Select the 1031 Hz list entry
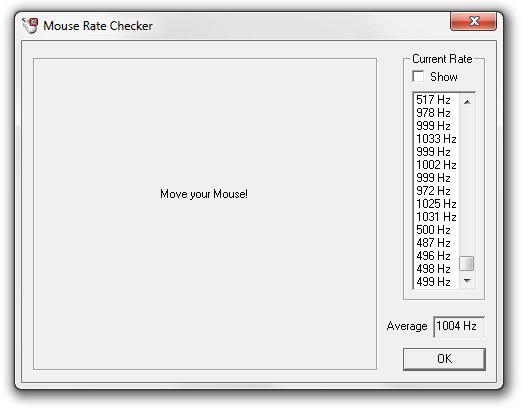Screen dimensions: 522x413 (436, 217)
